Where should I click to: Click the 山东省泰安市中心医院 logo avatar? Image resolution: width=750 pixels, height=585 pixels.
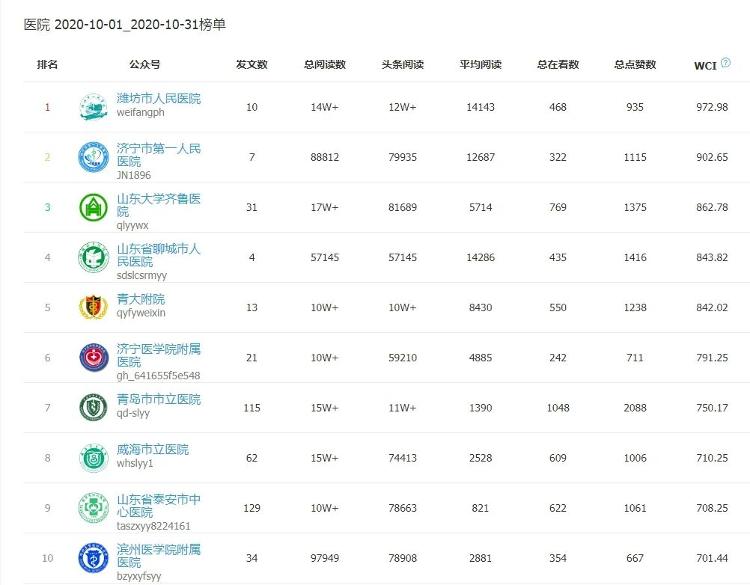[93, 507]
